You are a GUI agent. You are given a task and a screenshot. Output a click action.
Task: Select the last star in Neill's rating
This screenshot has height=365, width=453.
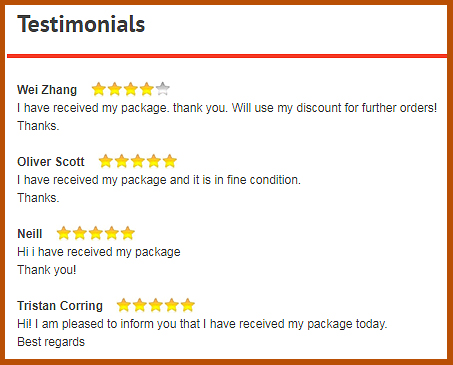tap(127, 233)
